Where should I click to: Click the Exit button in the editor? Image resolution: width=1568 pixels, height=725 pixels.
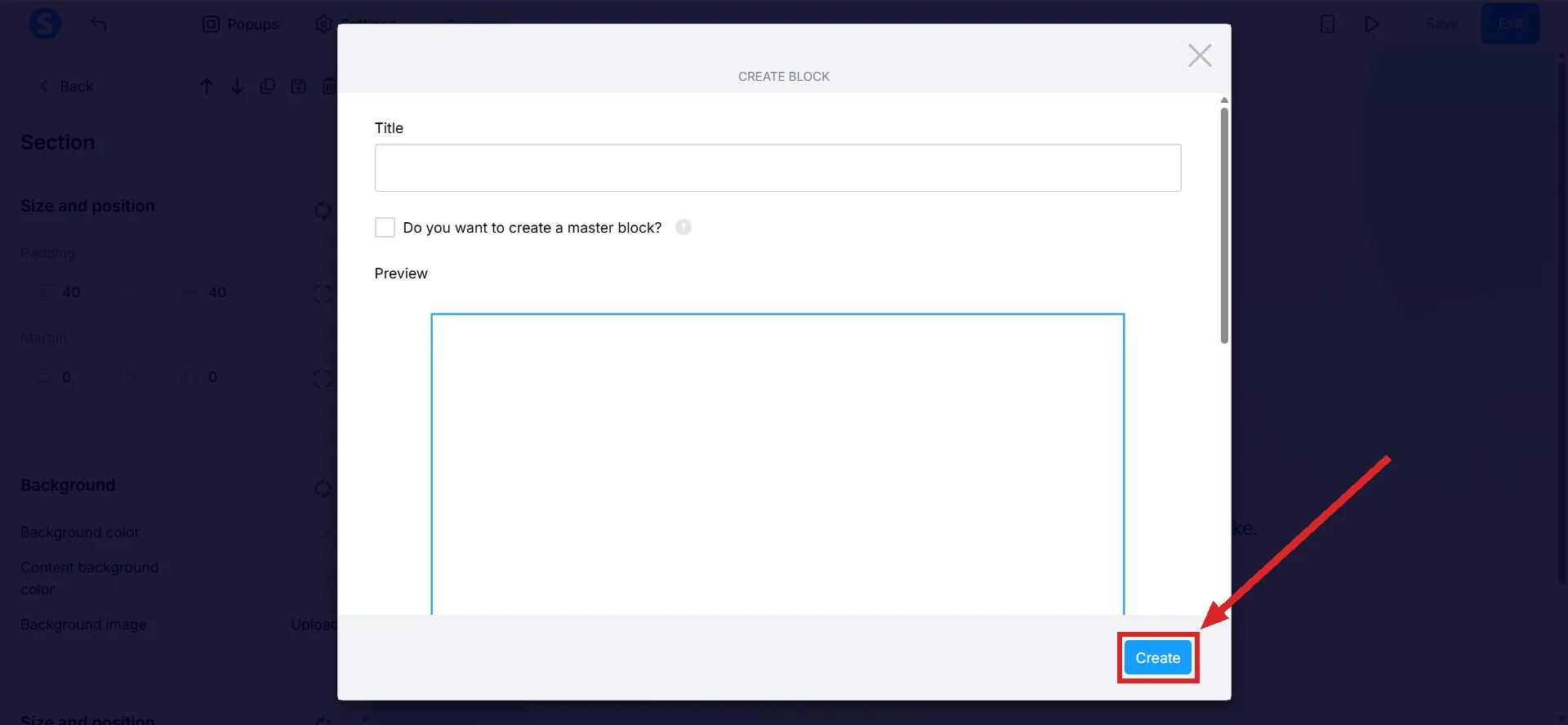pos(1510,24)
